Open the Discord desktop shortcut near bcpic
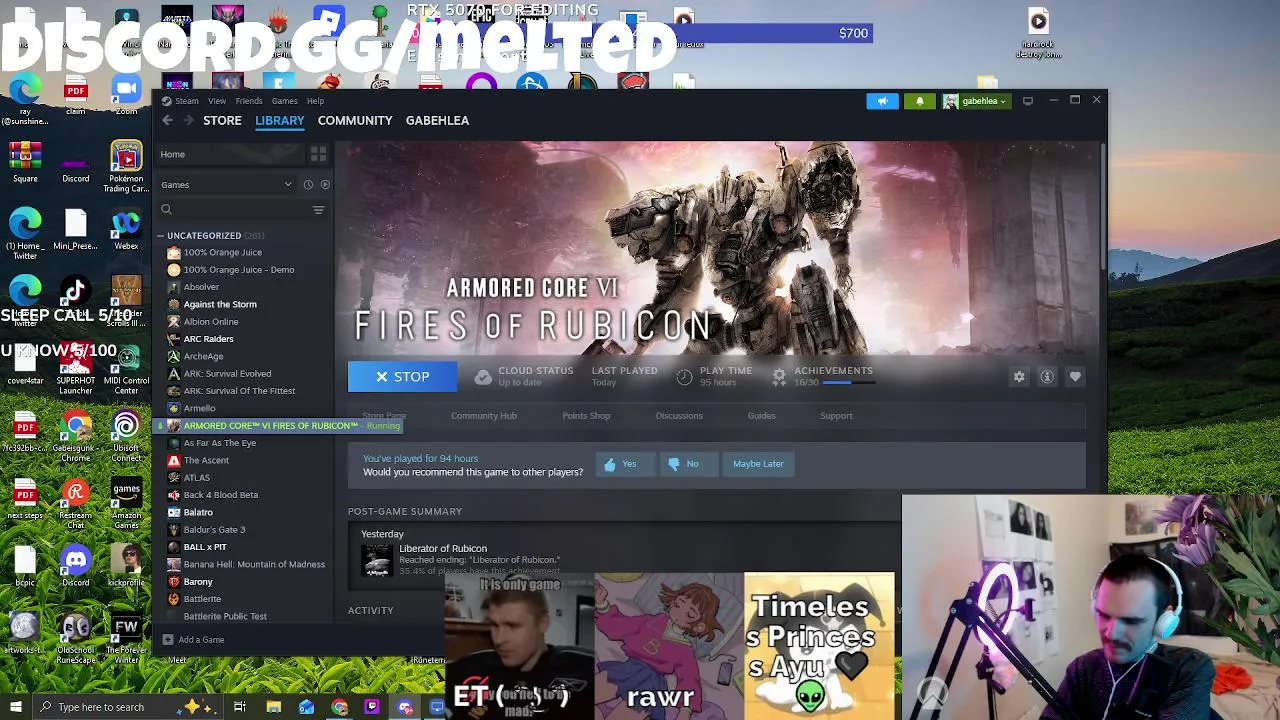 point(76,566)
